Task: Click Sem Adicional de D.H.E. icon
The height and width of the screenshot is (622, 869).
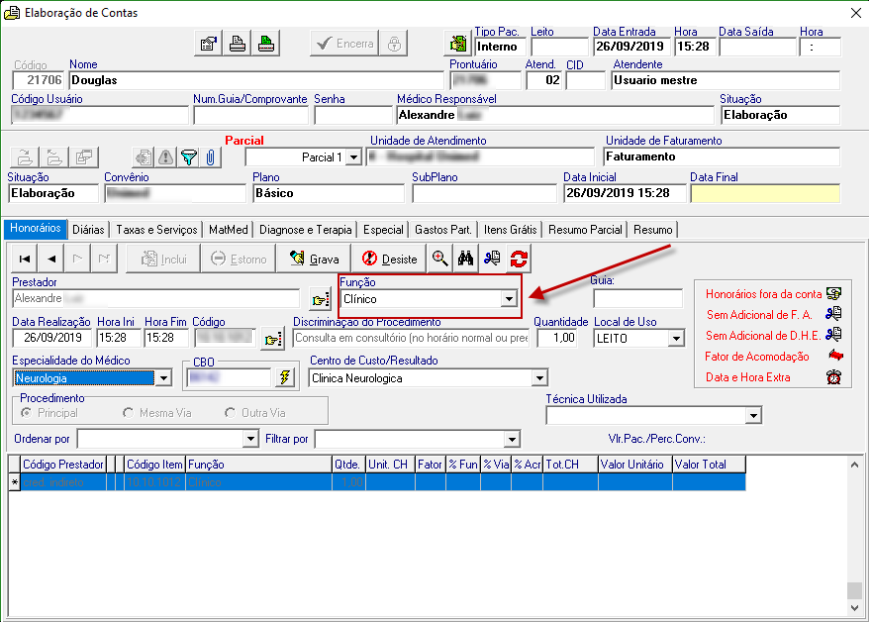Action: click(834, 335)
